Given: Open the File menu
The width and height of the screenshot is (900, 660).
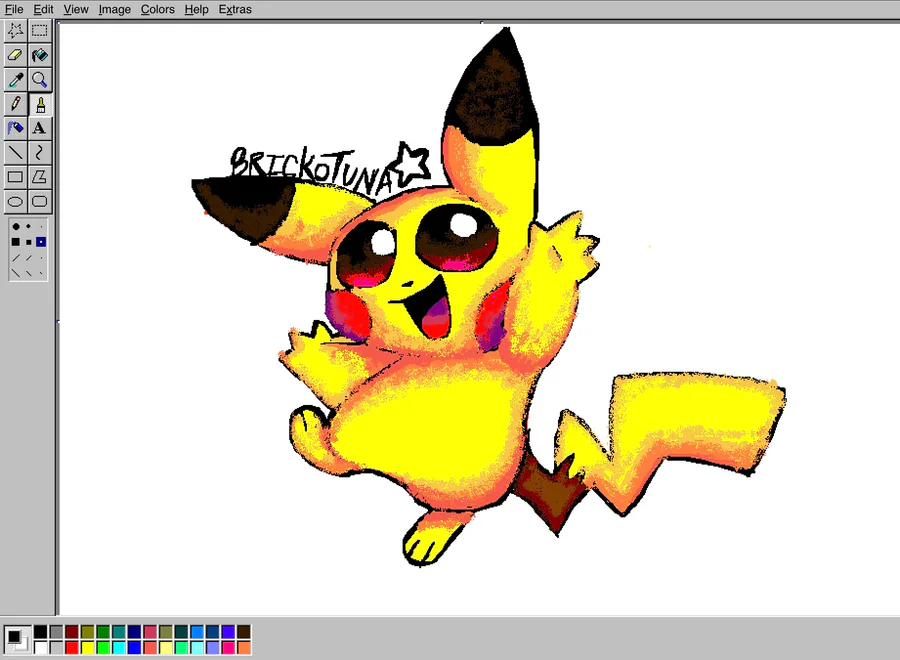Looking at the screenshot, I should tap(14, 9).
